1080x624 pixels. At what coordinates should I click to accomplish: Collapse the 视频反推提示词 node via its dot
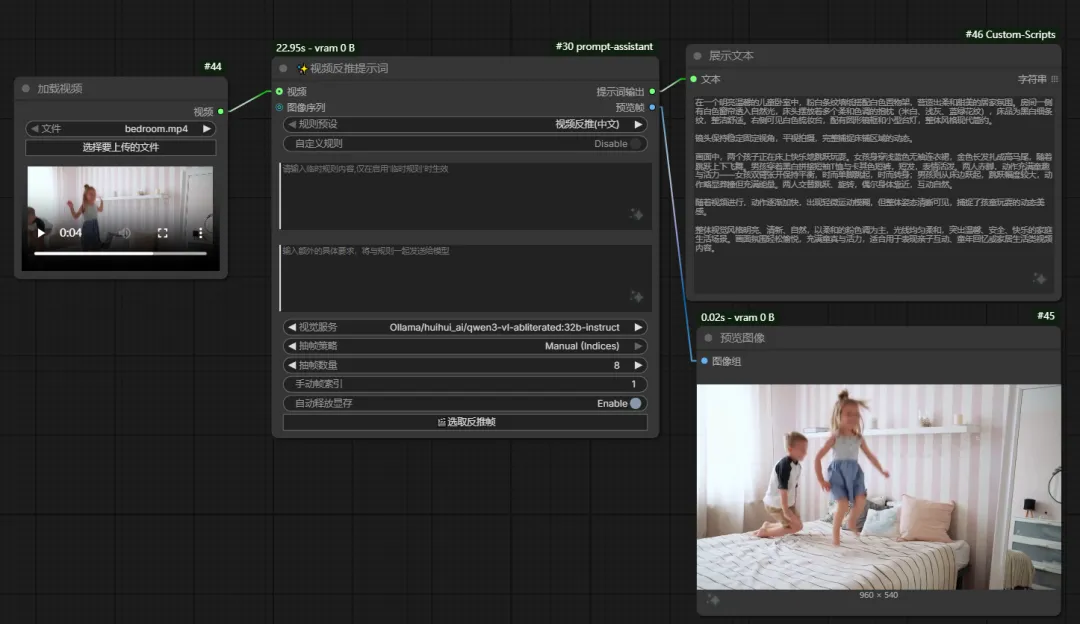click(283, 68)
